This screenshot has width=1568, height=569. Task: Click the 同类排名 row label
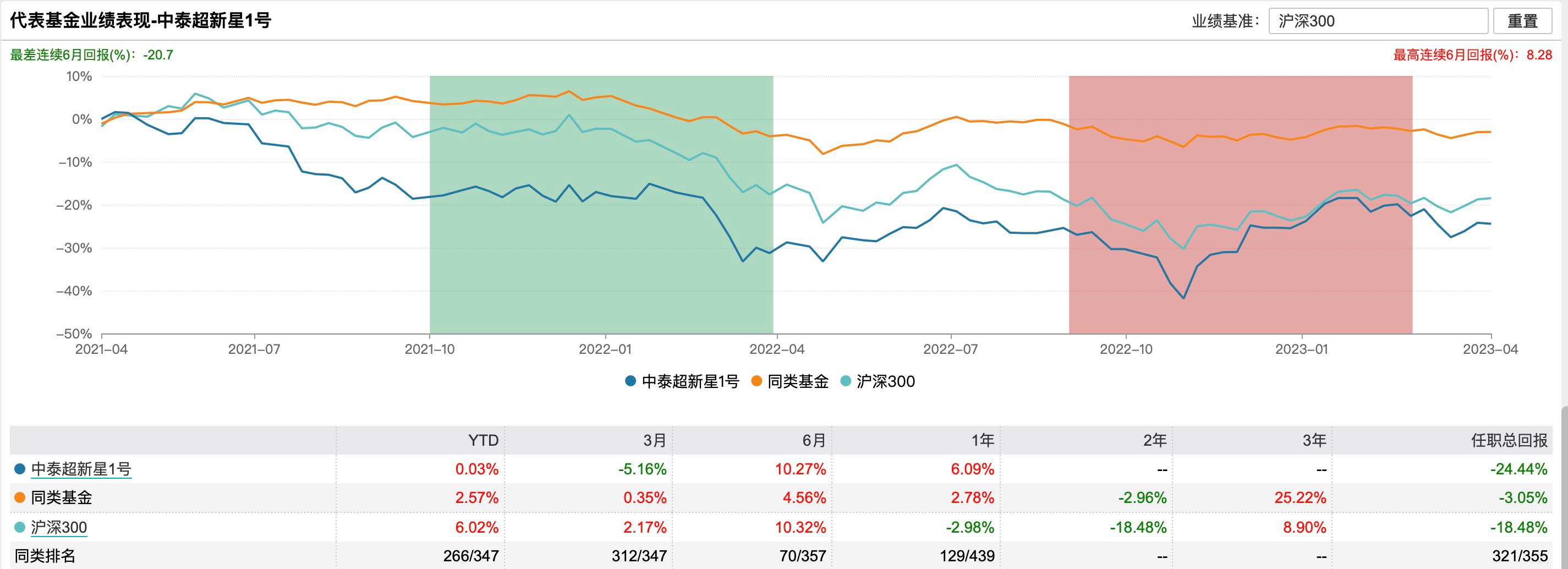pos(45,556)
